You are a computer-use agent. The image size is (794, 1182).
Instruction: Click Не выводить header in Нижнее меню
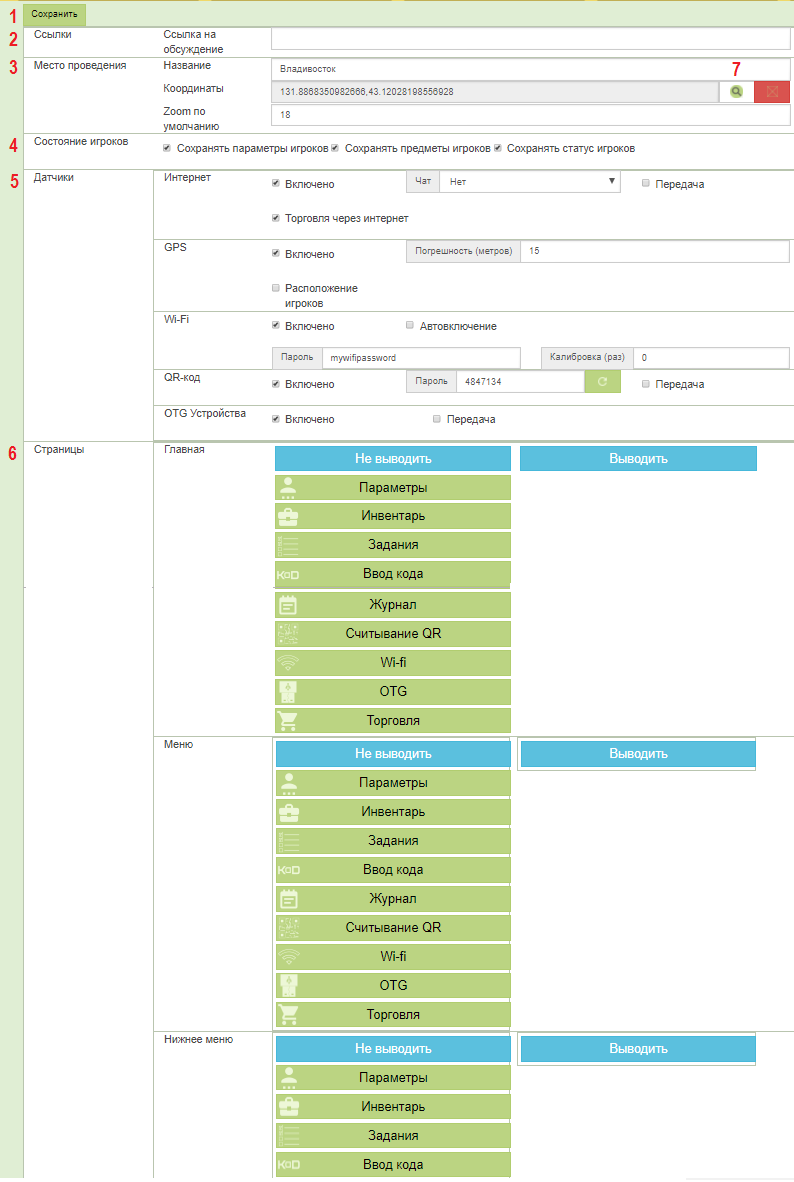393,1049
